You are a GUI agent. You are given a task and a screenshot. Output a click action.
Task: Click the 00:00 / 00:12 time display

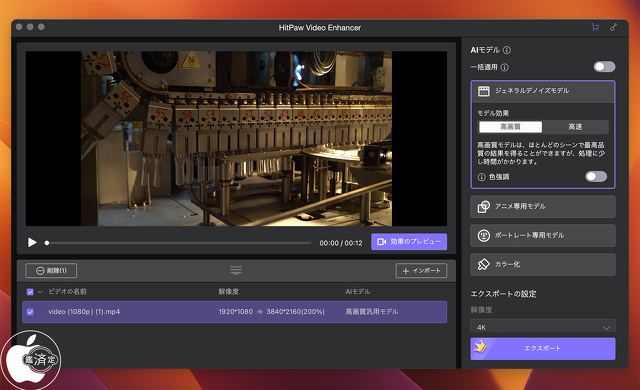coord(341,243)
